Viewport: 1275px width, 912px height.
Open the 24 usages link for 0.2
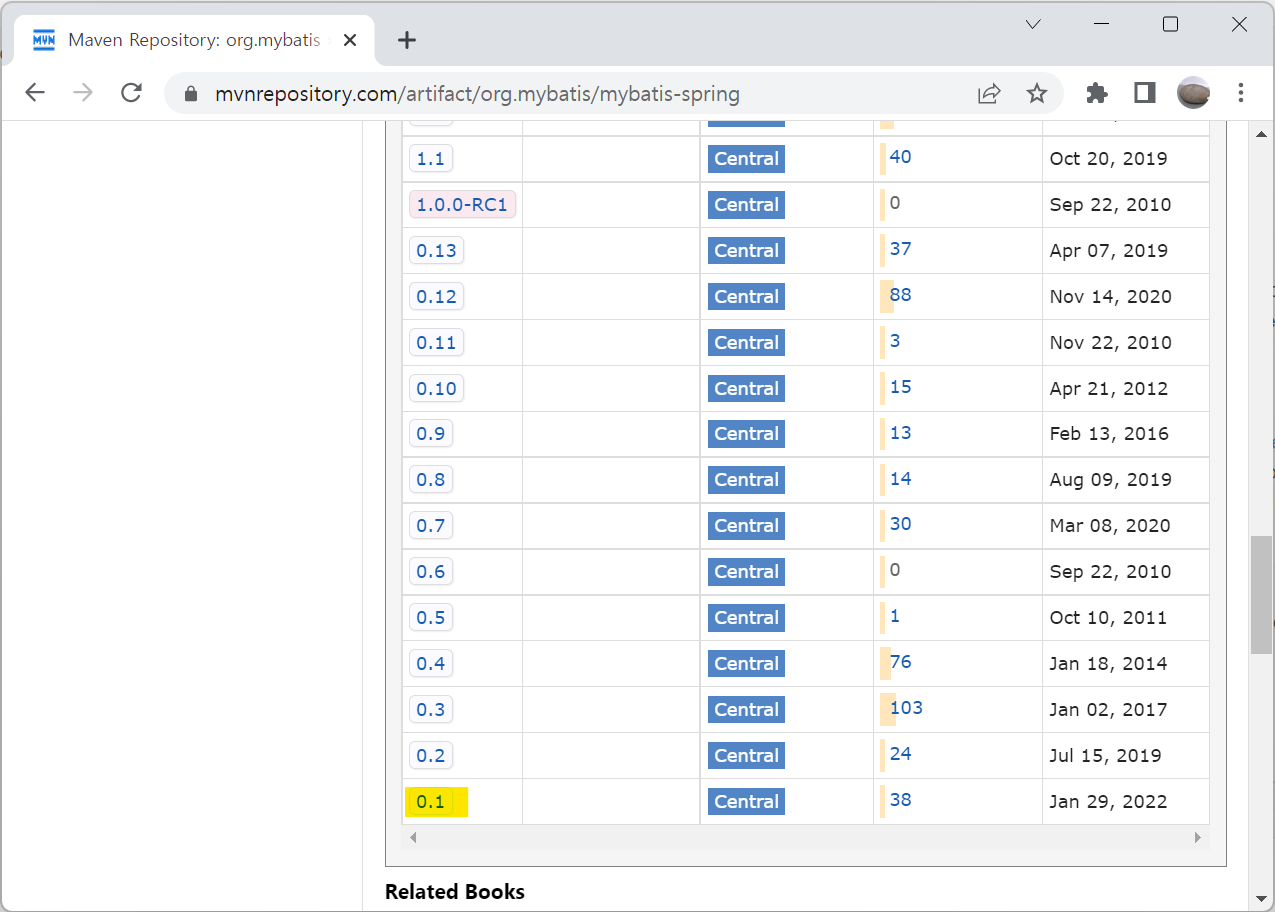pos(900,754)
